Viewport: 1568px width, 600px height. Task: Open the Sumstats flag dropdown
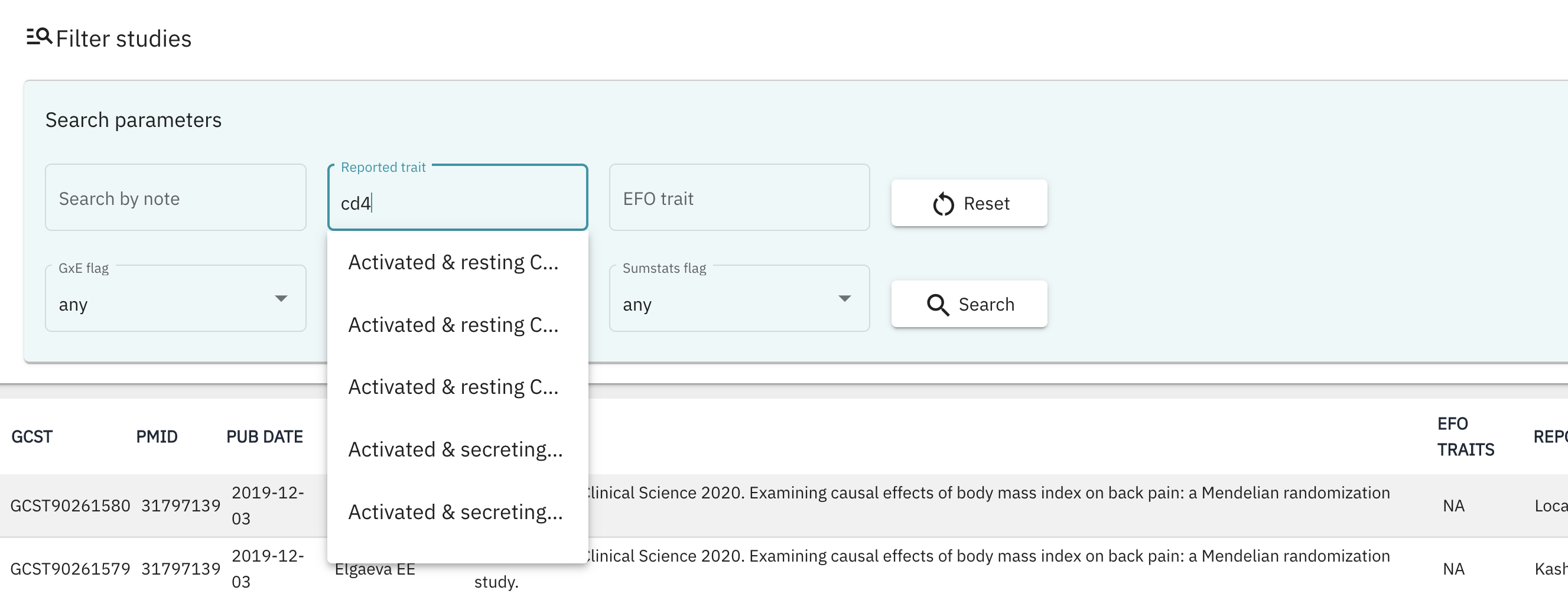click(x=739, y=298)
